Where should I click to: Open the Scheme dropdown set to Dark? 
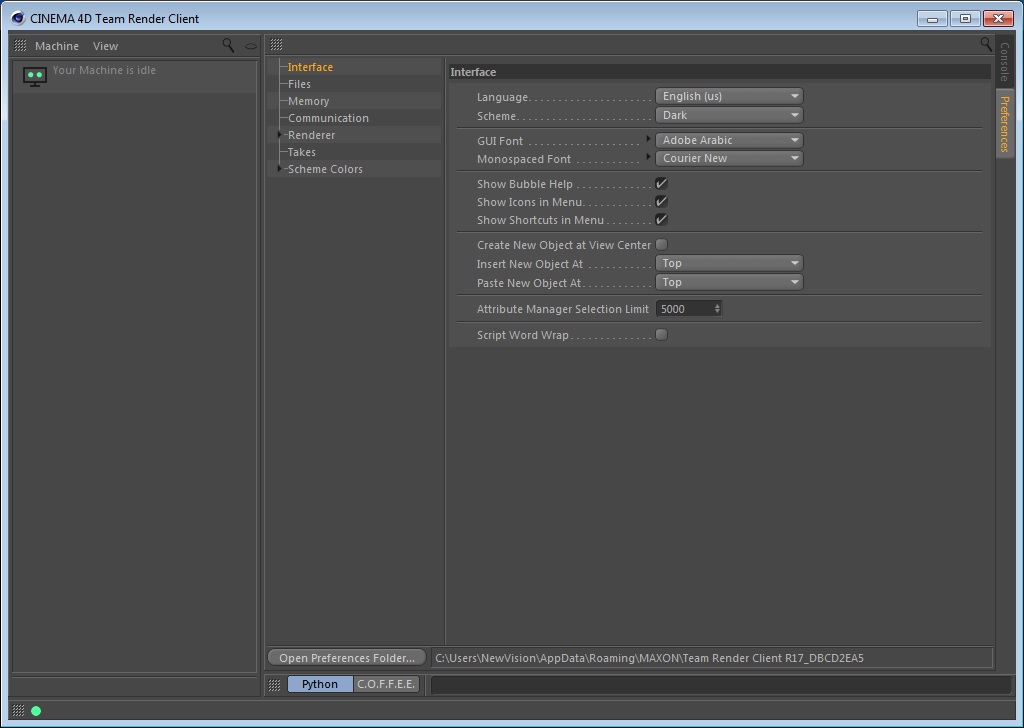(x=729, y=115)
